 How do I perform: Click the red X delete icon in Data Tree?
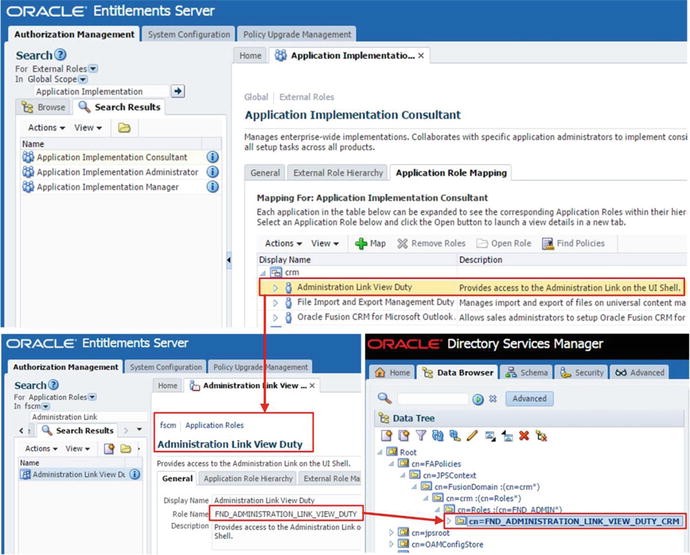point(524,436)
